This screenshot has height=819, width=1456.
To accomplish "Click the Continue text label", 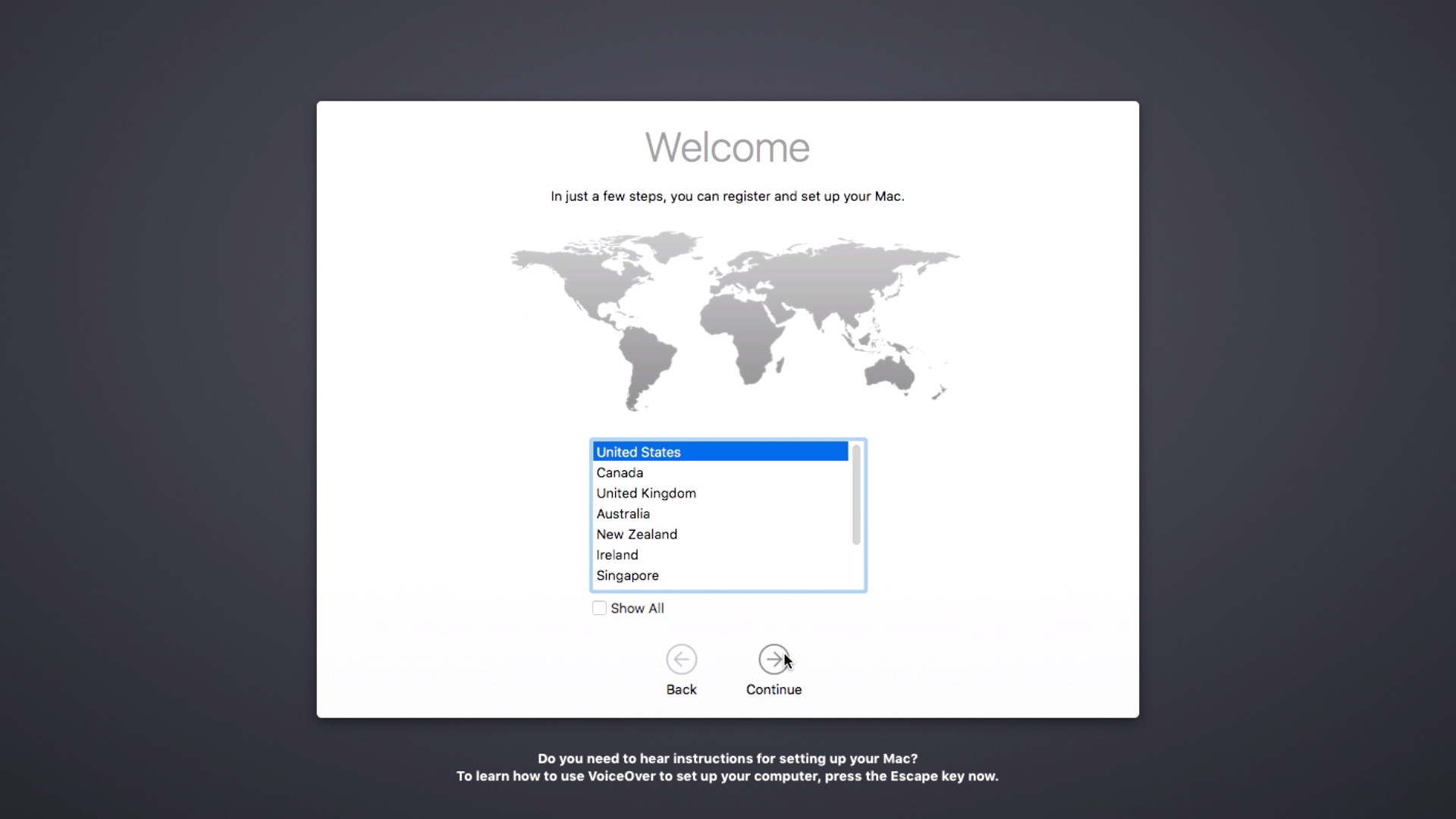I will 773,689.
